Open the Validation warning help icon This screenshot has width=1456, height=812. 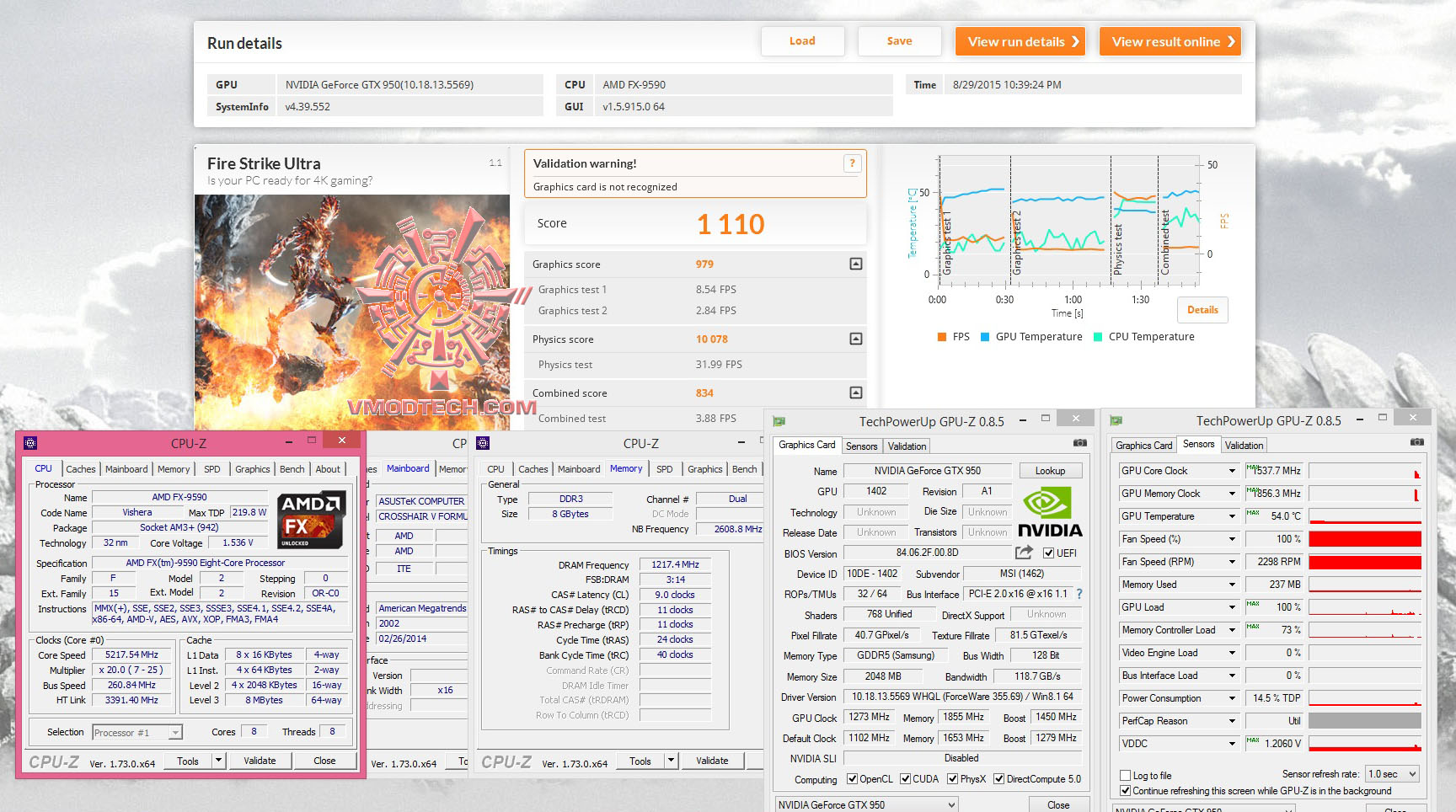[x=852, y=163]
